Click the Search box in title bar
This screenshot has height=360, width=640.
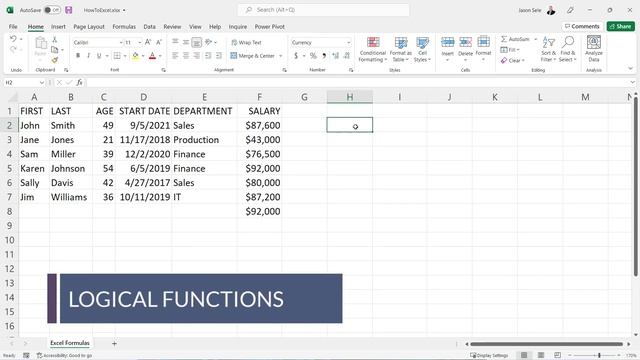click(x=323, y=10)
